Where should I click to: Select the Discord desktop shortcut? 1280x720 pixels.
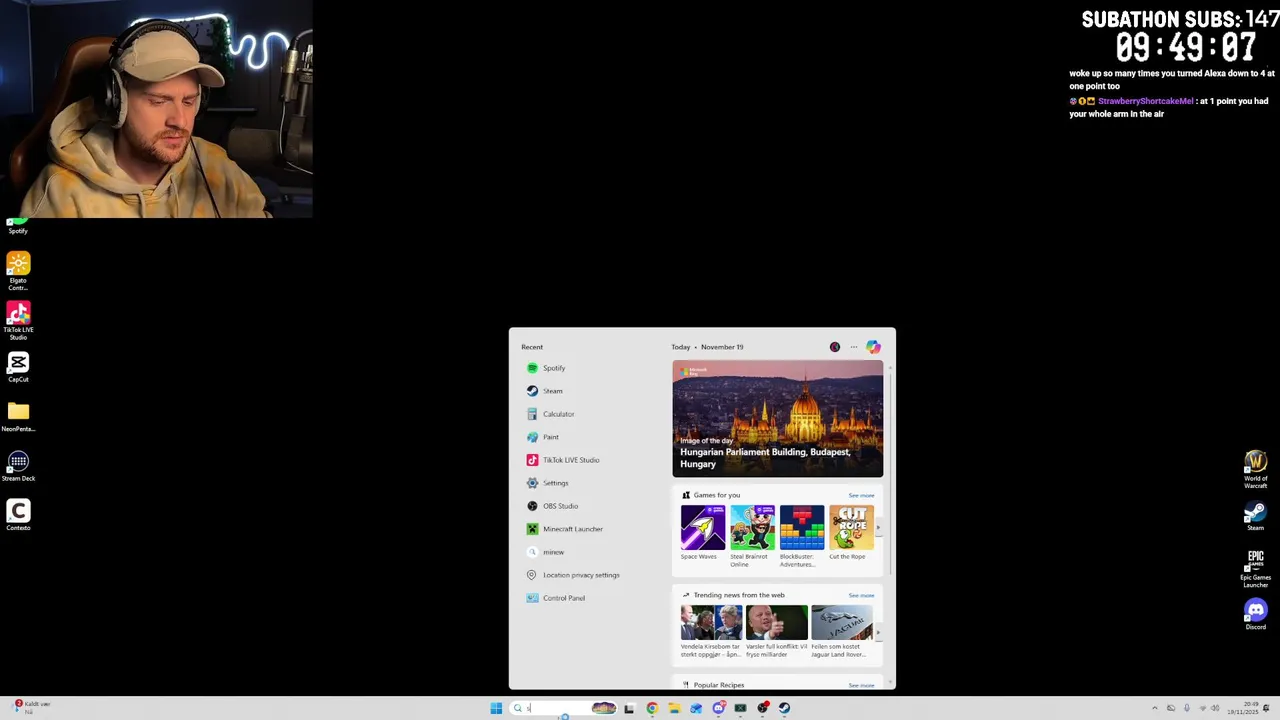(1256, 614)
